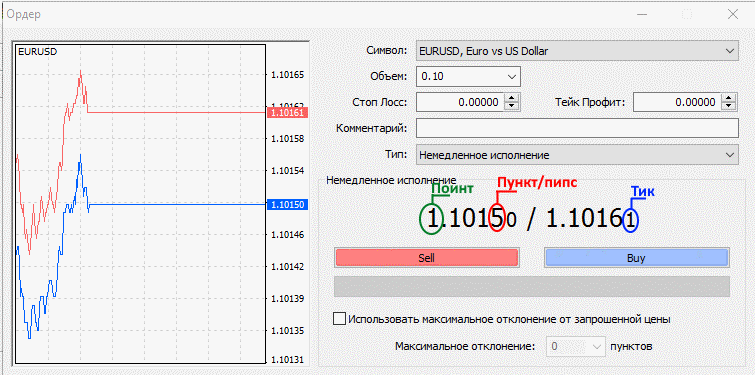755x375 pixels.
Task: Click the blue circled tick digit
Action: [630, 221]
